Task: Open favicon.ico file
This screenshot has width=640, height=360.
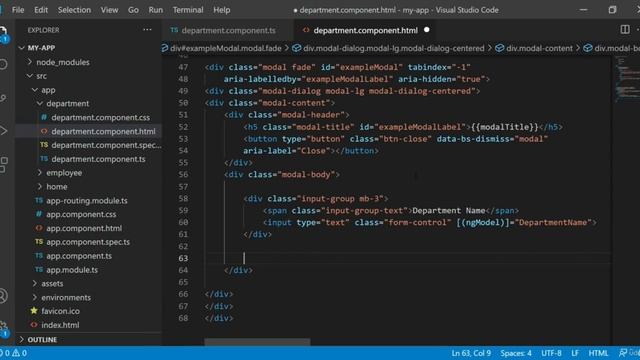Action: pyautogui.click(x=60, y=311)
